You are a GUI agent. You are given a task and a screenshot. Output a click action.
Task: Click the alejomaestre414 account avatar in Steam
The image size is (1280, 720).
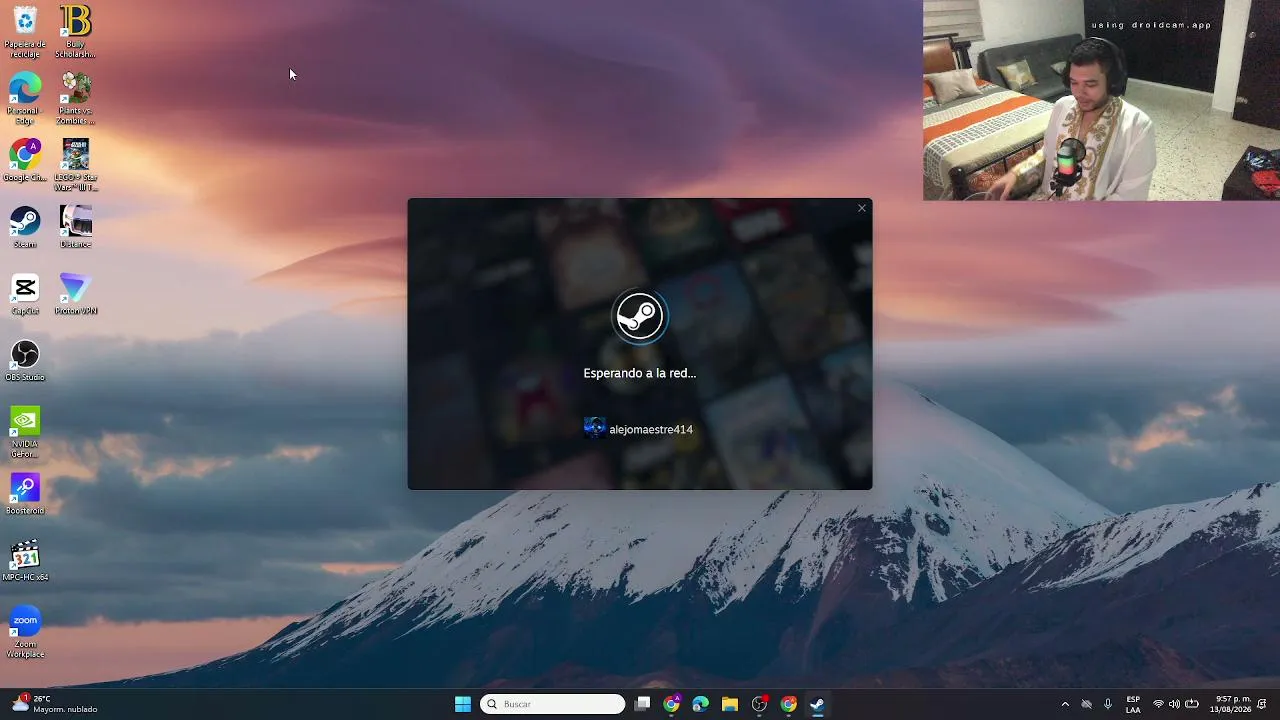pyautogui.click(x=595, y=429)
